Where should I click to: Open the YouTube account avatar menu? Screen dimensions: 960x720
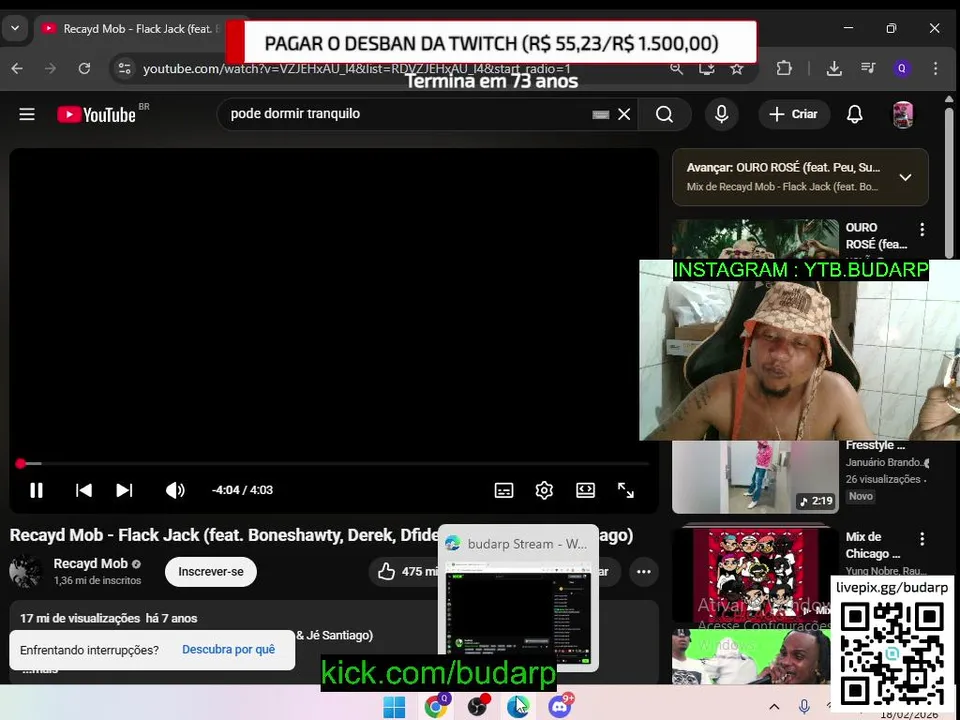903,114
